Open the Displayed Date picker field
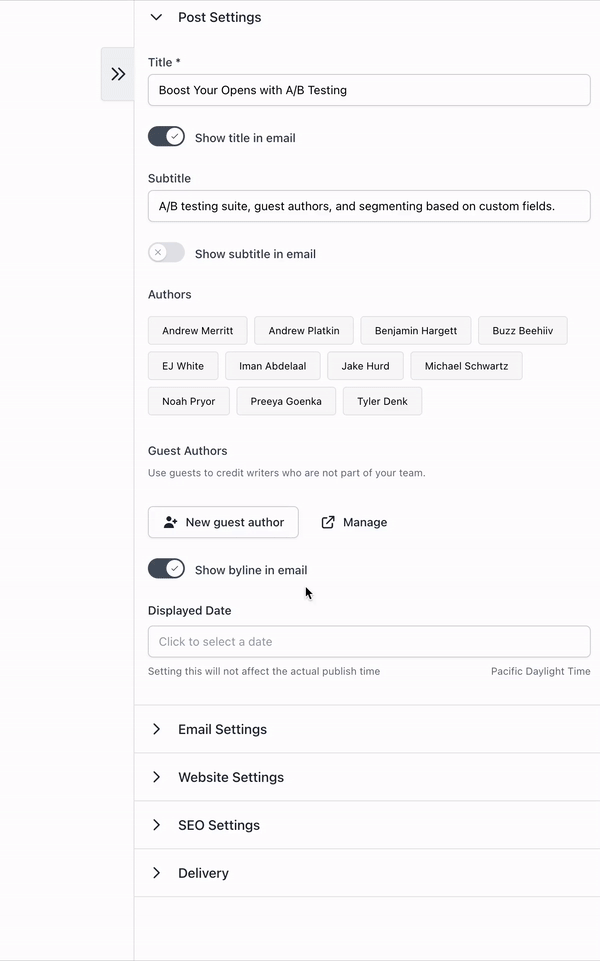The image size is (600, 961). [369, 642]
